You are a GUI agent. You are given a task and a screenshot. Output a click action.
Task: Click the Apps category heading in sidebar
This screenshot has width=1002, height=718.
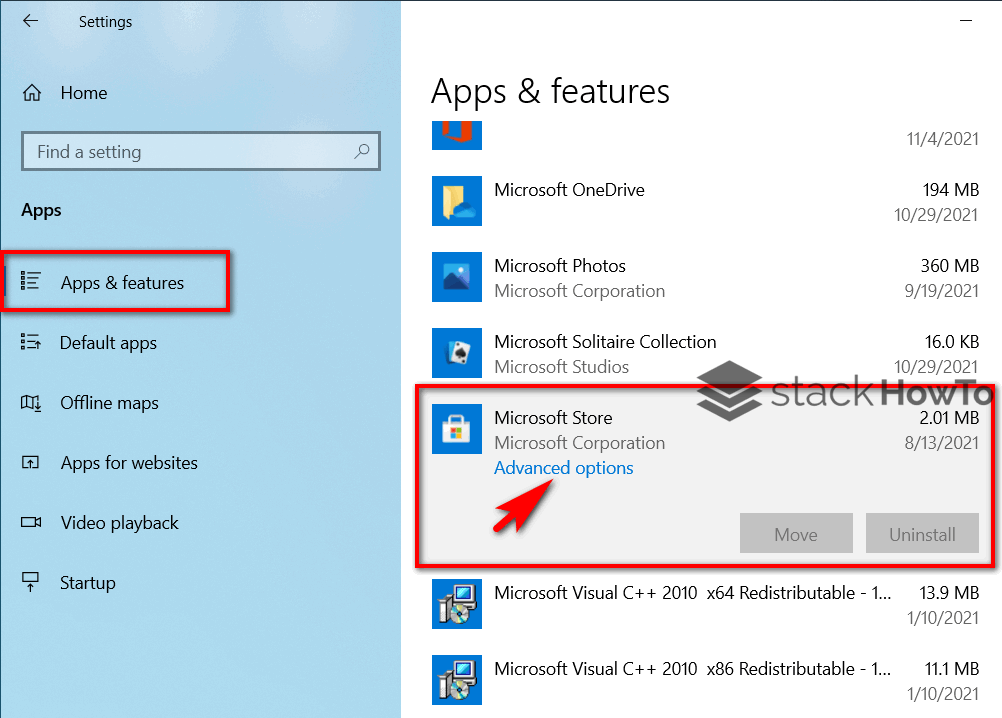[x=41, y=211]
